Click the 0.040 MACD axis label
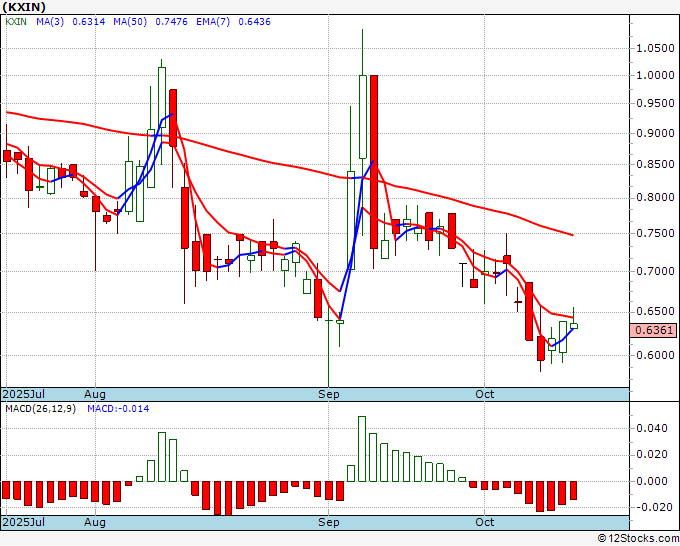 [x=652, y=428]
